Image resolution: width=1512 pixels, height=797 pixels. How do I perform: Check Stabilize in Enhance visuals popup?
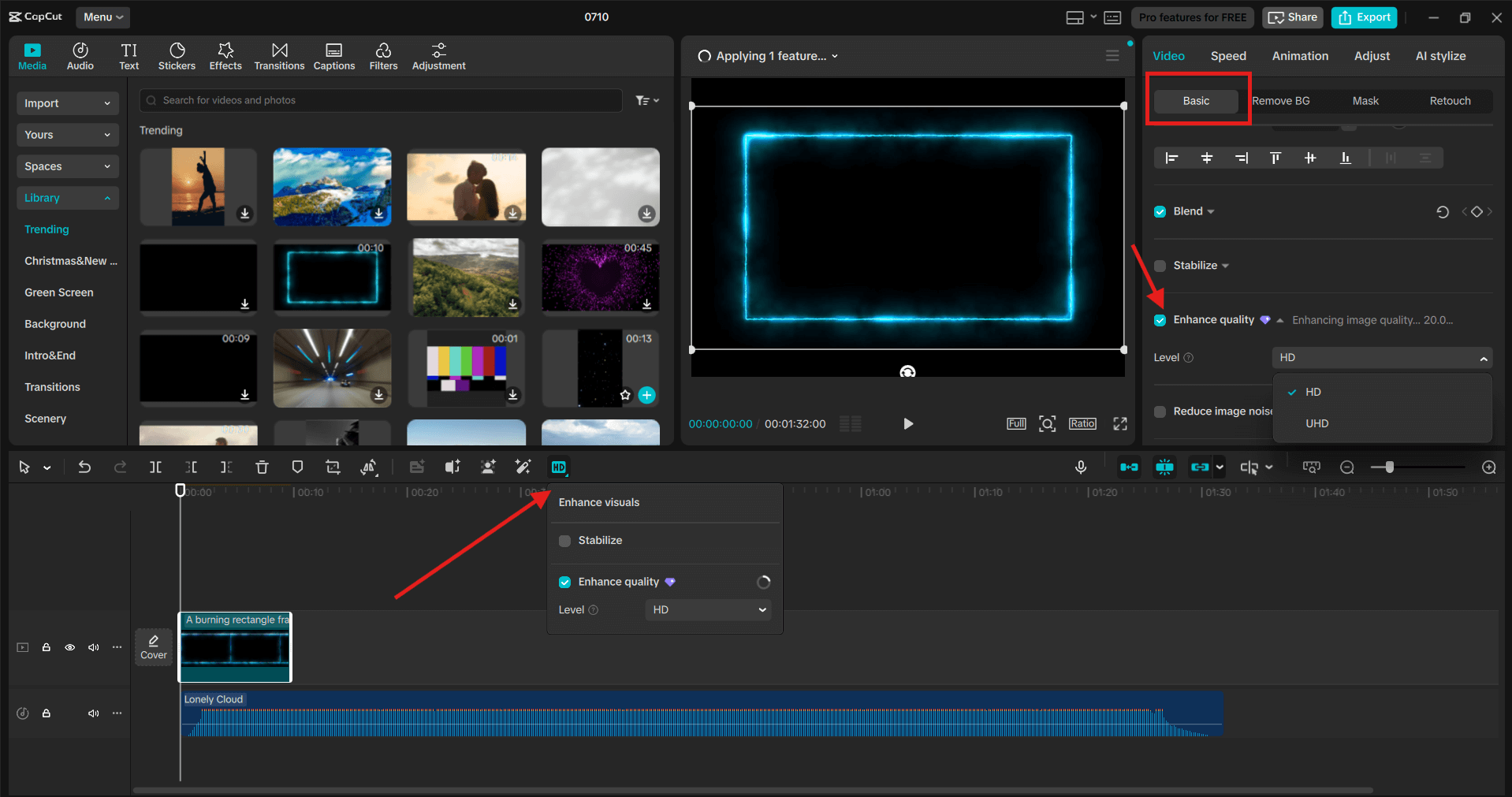point(564,541)
